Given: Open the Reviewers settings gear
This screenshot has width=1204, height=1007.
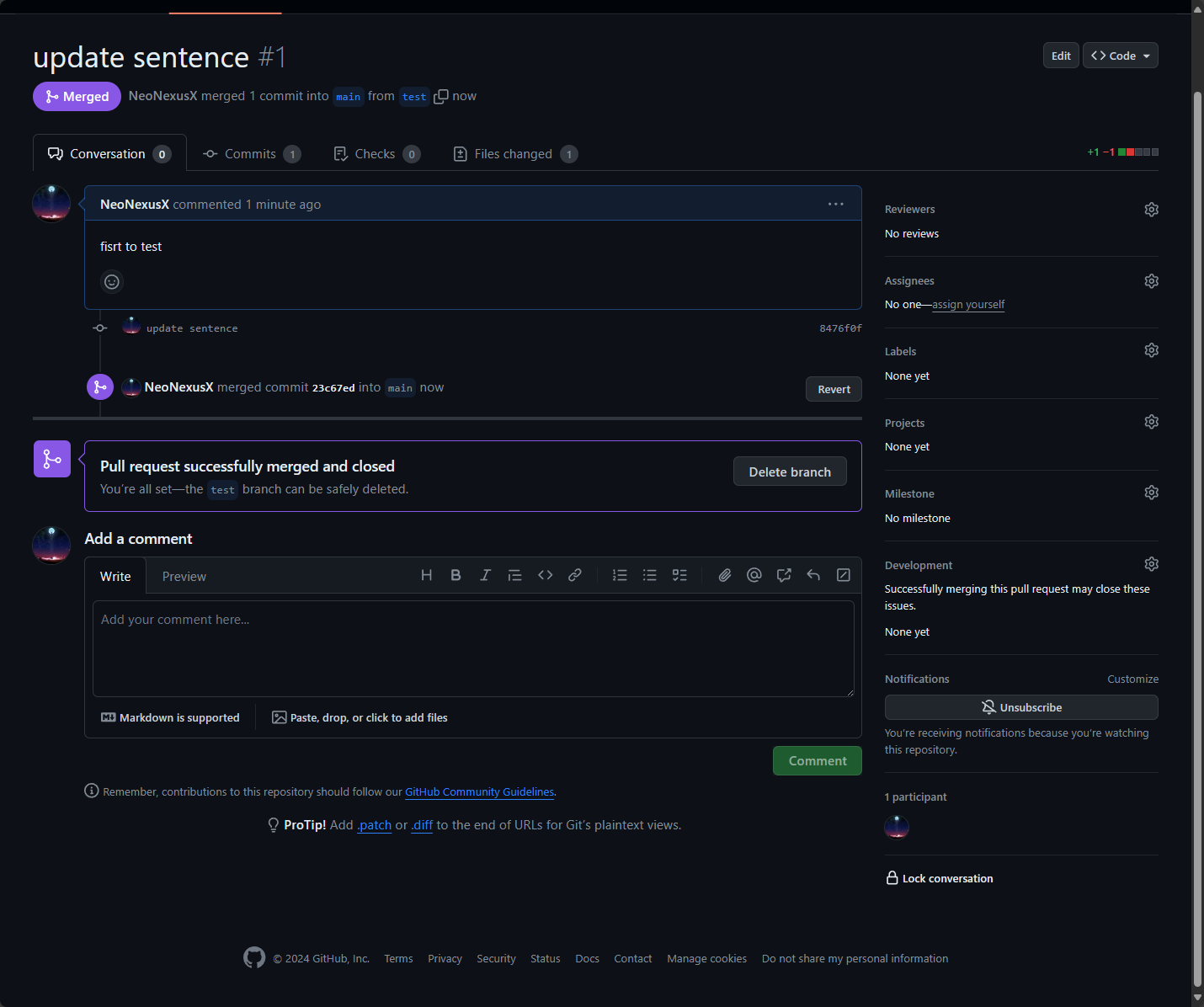Looking at the screenshot, I should click(1151, 210).
